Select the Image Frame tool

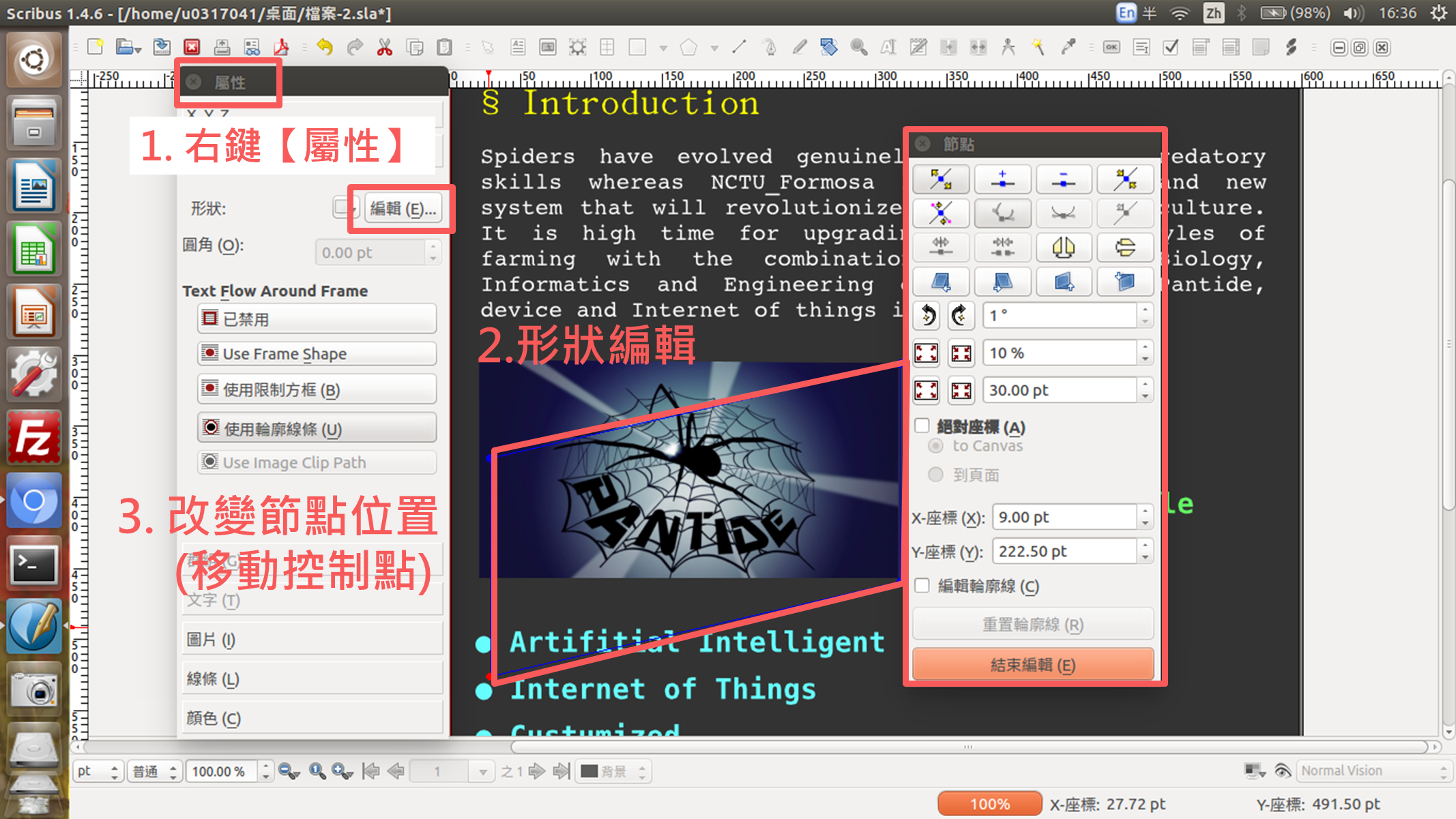[x=547, y=47]
